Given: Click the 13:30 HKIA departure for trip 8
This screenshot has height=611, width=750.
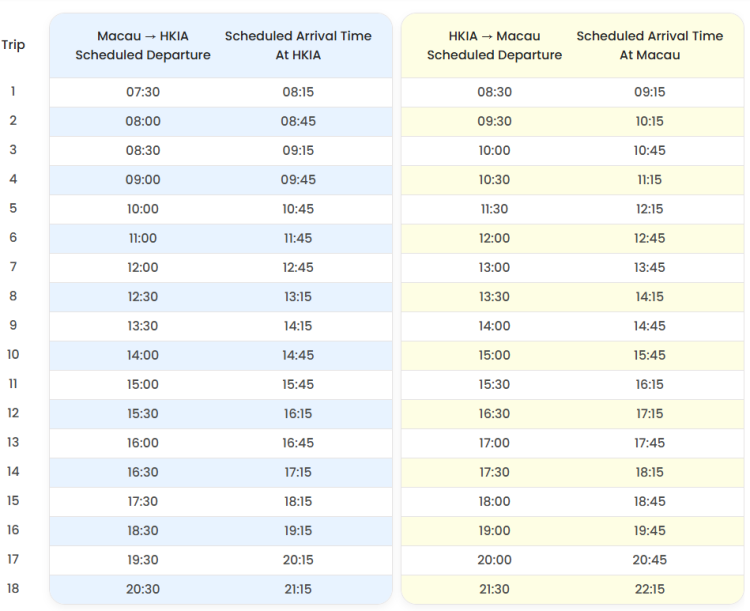Looking at the screenshot, I should coord(494,296).
